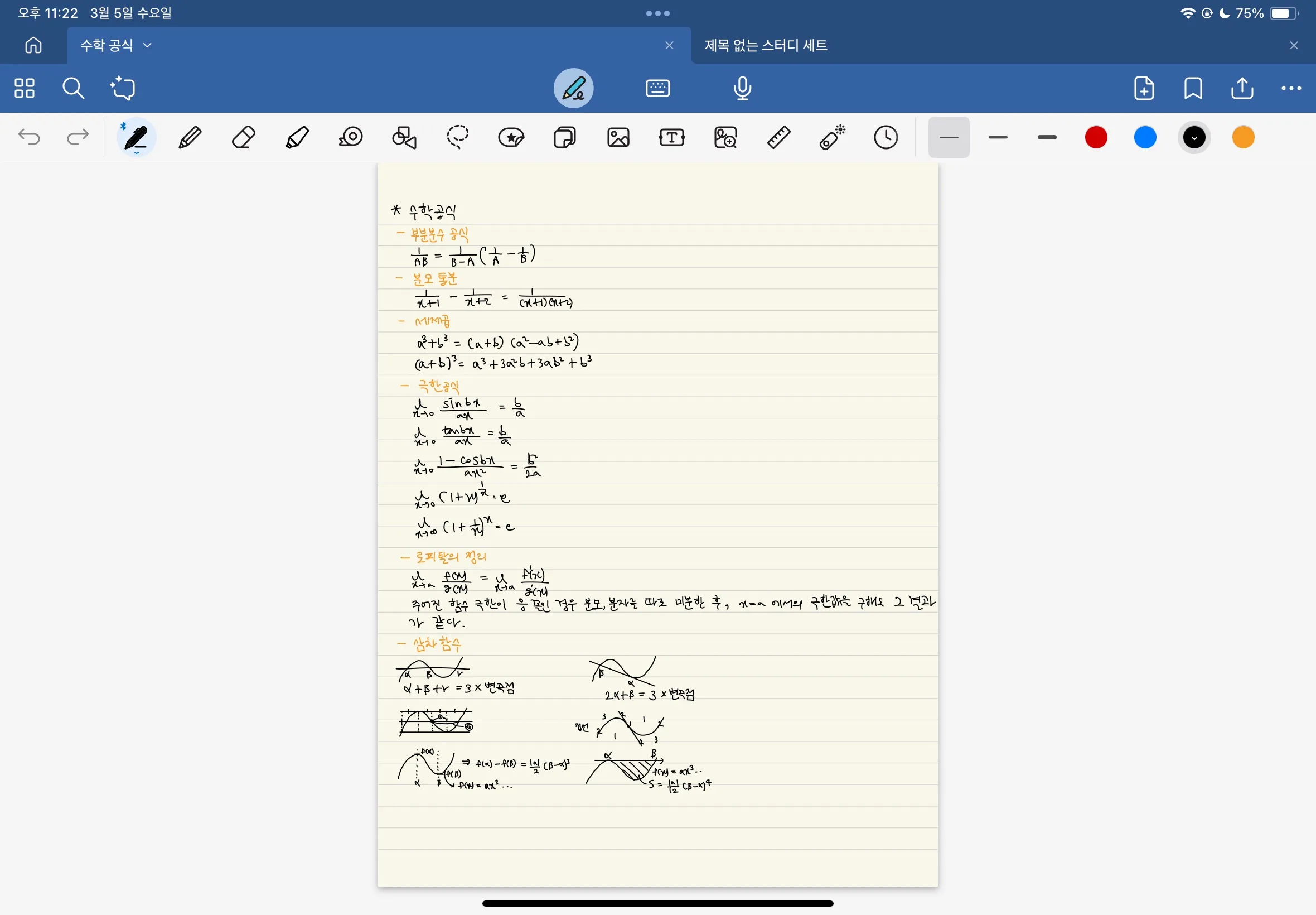Screen dimensions: 1316x915
Task: Open black color swatch options chevron
Action: pos(1194,138)
